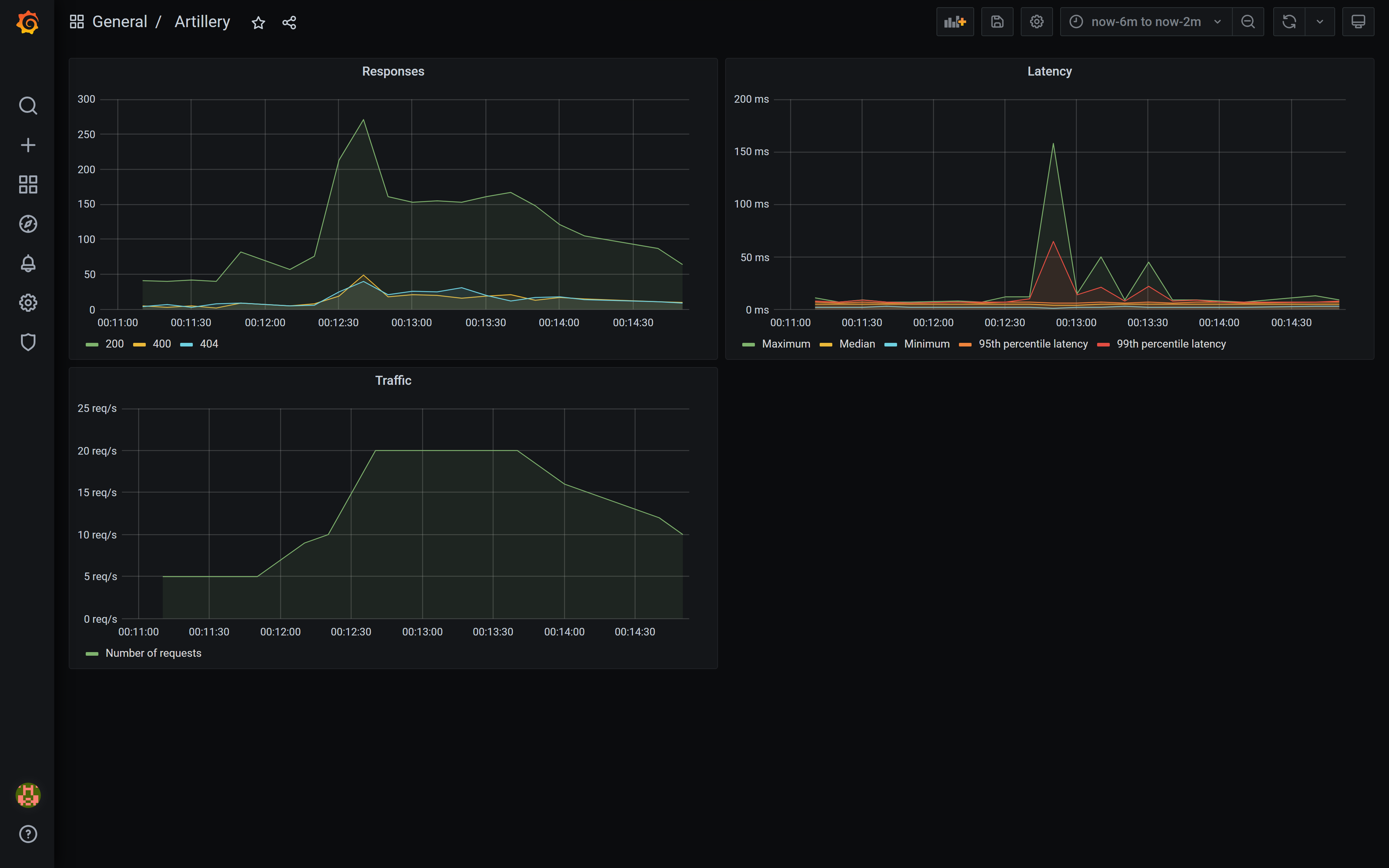Open Alerting bell icon in sidebar
Image resolution: width=1389 pixels, height=868 pixels.
(27, 264)
